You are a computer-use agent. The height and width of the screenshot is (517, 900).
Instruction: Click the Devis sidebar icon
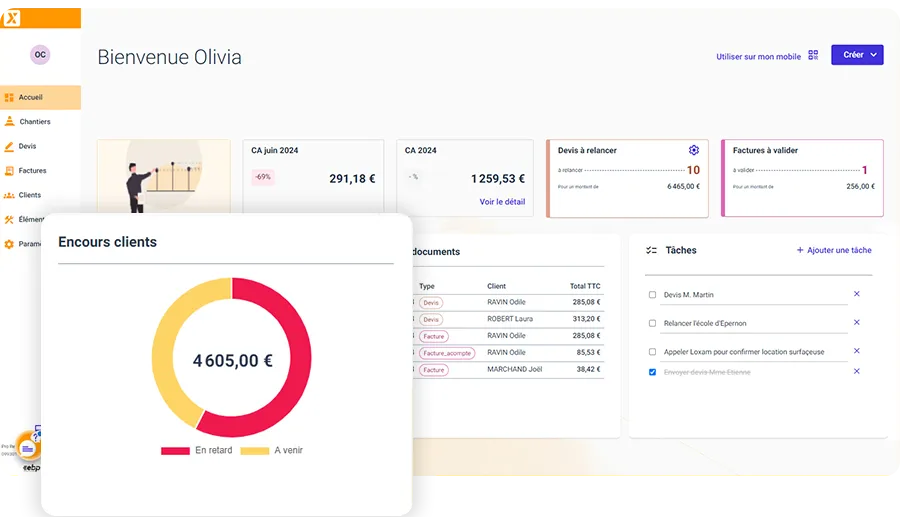click(x=9, y=146)
